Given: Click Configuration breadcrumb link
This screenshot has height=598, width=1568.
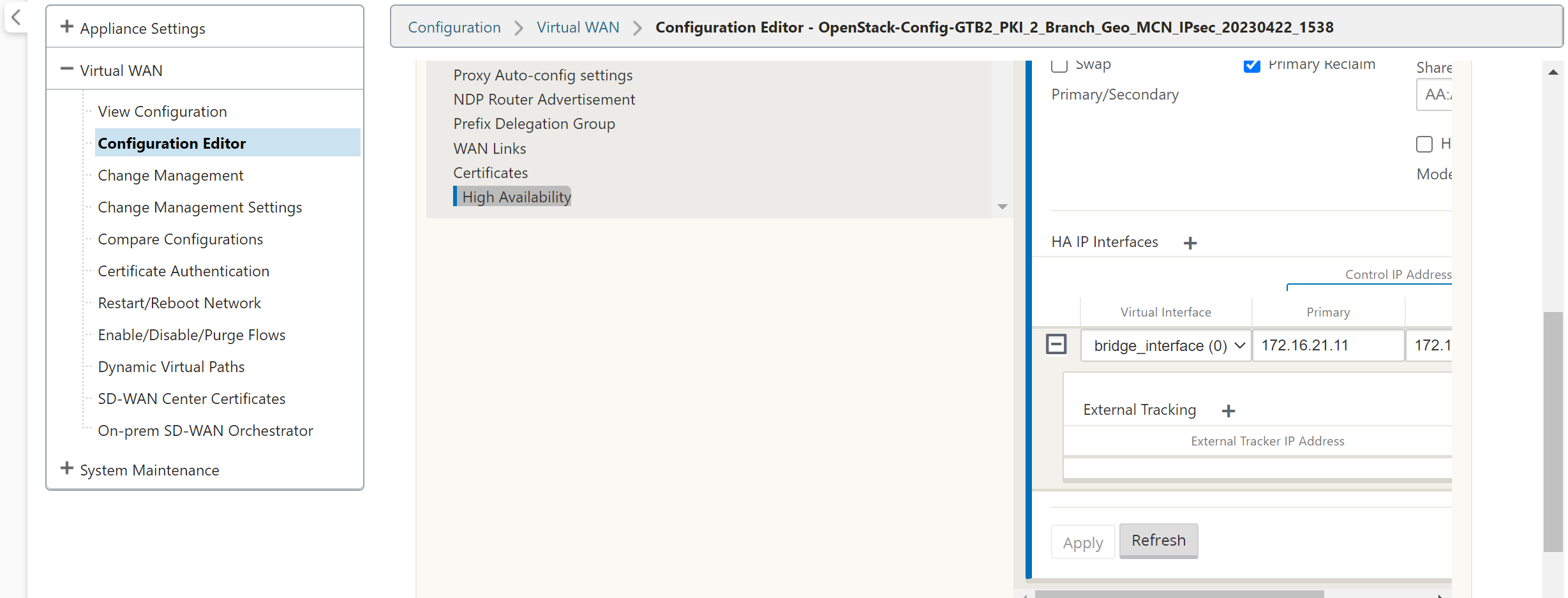Looking at the screenshot, I should pos(454,27).
